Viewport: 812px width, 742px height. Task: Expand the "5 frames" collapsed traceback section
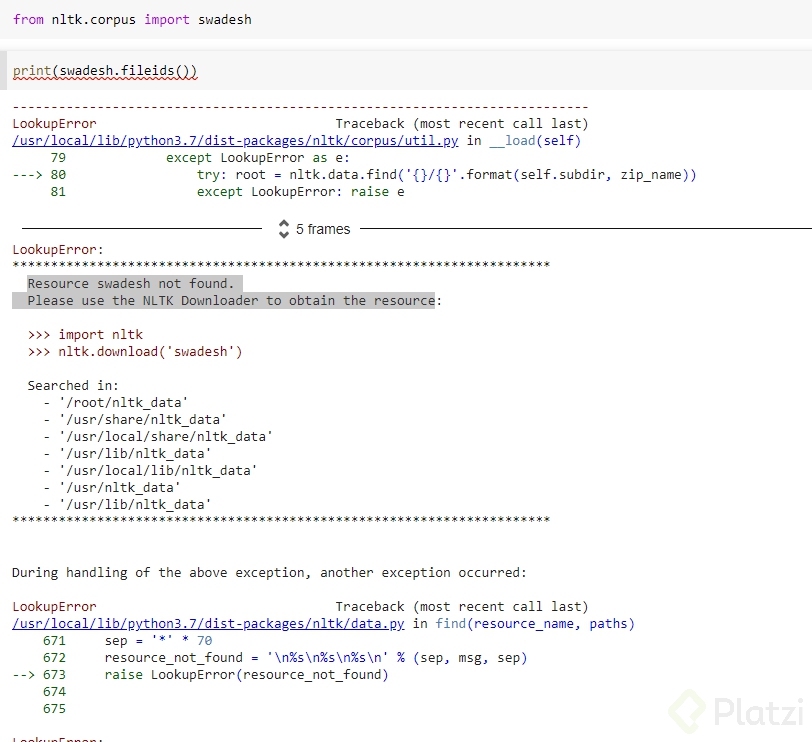323,229
